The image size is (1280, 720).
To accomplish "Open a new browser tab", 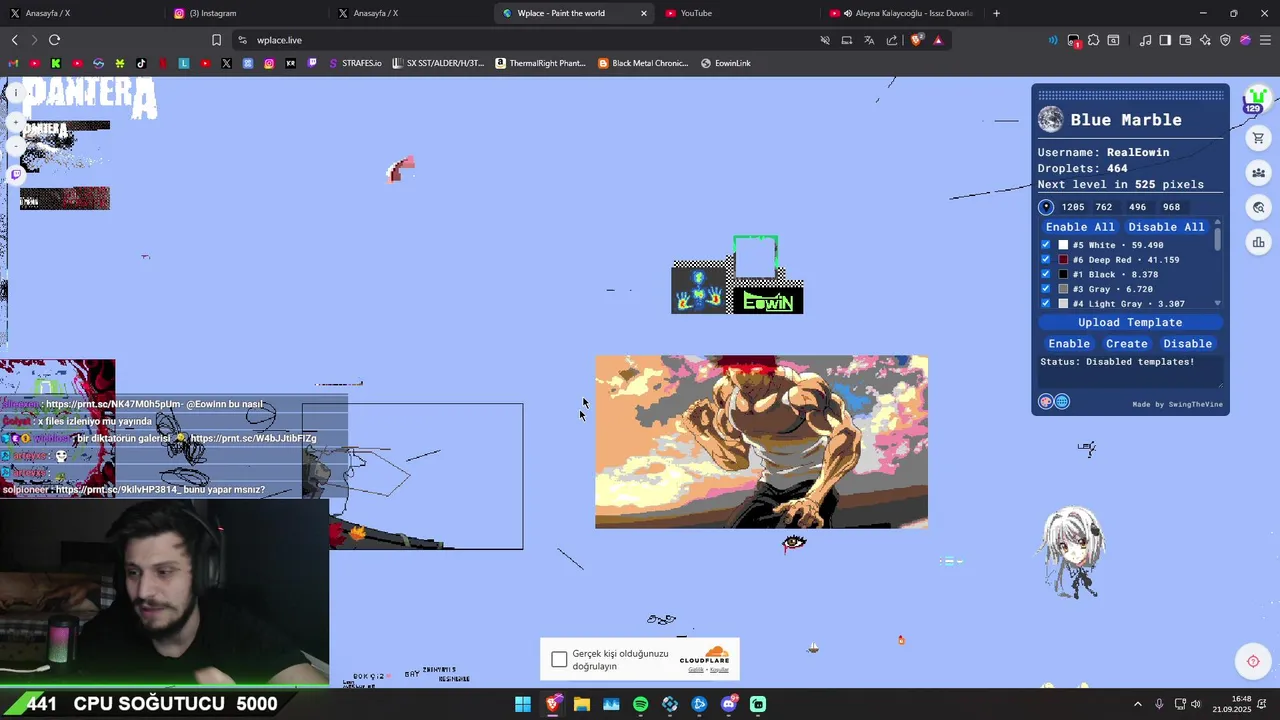I will (x=996, y=13).
